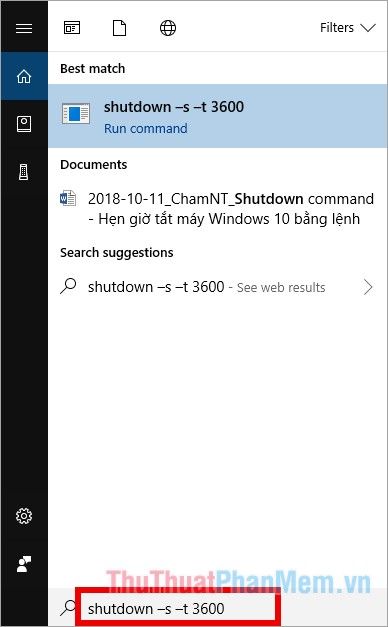Click the Word document file icon
Viewport: 388px width, 627px height.
(x=68, y=198)
